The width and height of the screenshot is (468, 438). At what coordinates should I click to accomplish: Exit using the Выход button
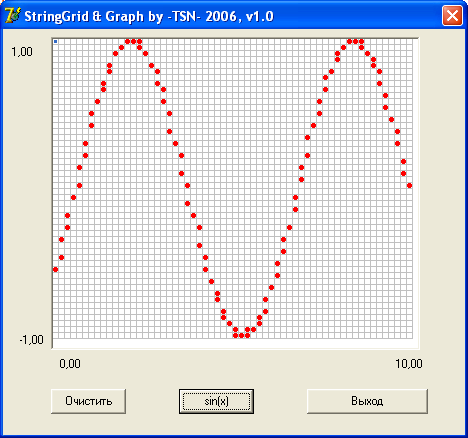[367, 401]
